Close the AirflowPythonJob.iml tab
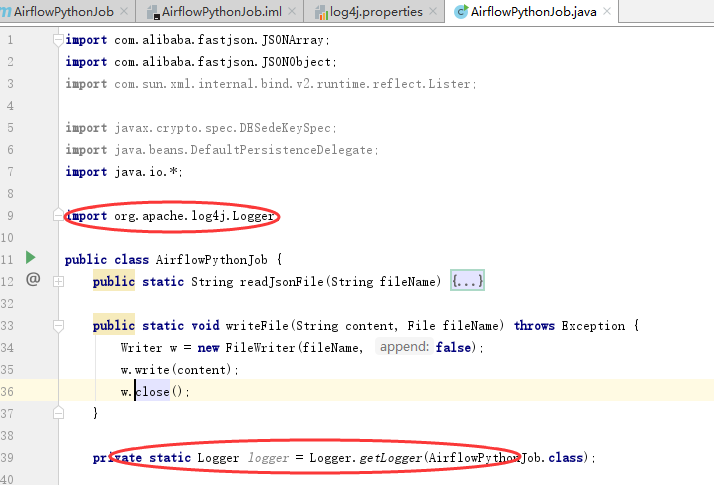 292,11
